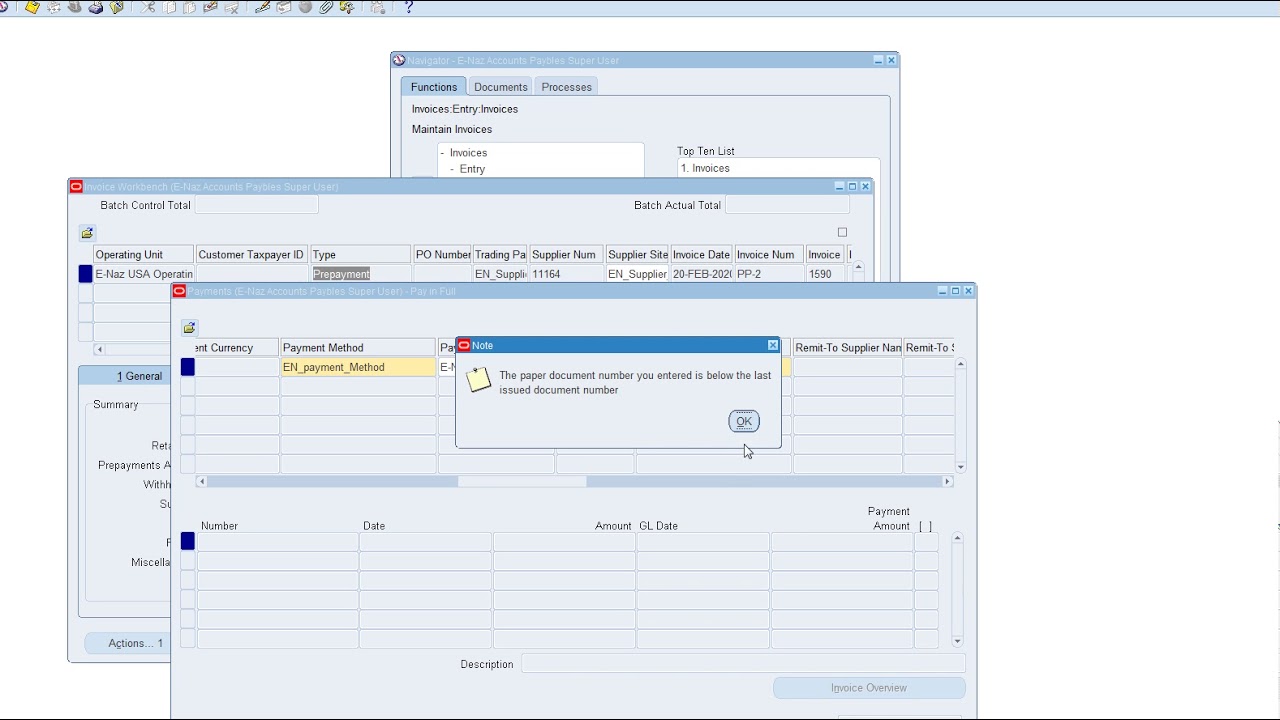Click left arrow of Invoice Workbench horizontal scrollbar
This screenshot has width=1280, height=720.
[x=99, y=349]
